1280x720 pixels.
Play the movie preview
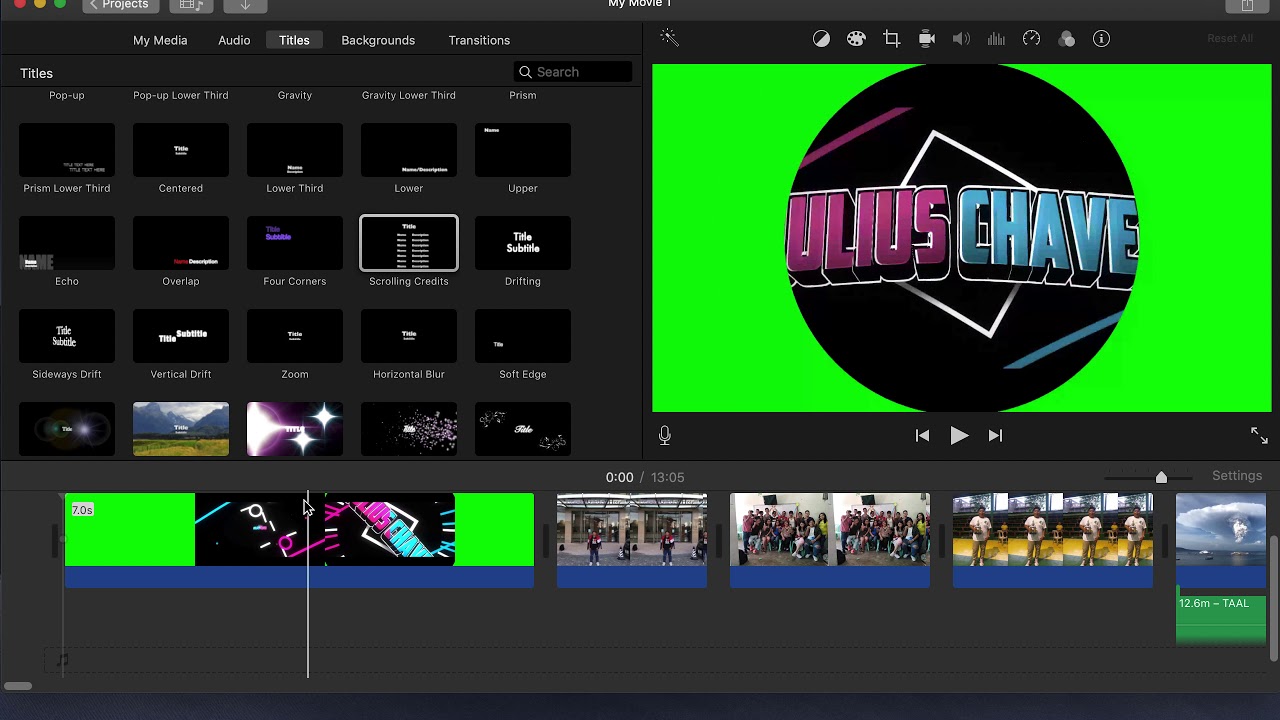pyautogui.click(x=959, y=435)
